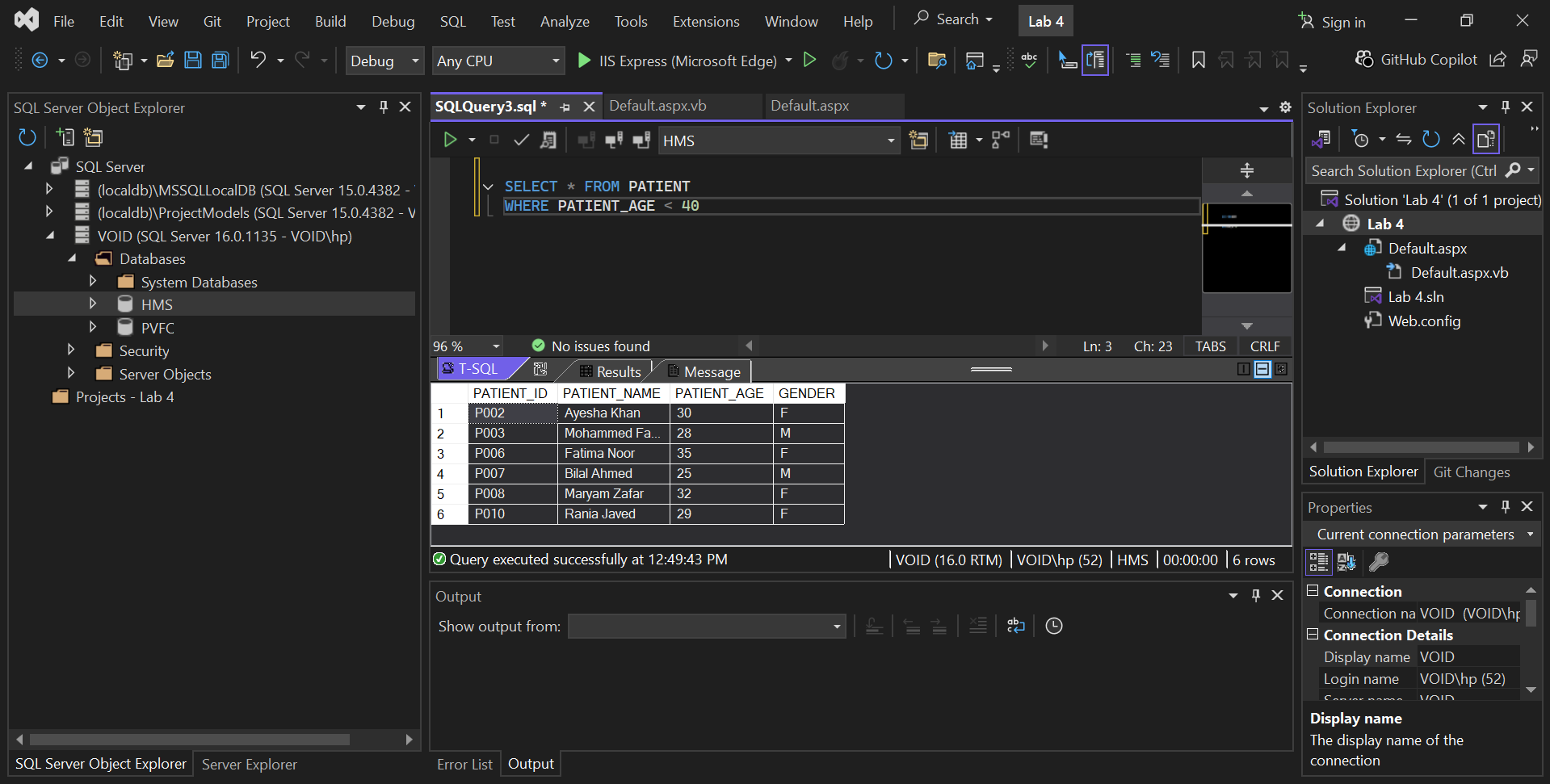1550x784 pixels.
Task: Select Web.config in Solution Explorer
Action: [x=1424, y=321]
